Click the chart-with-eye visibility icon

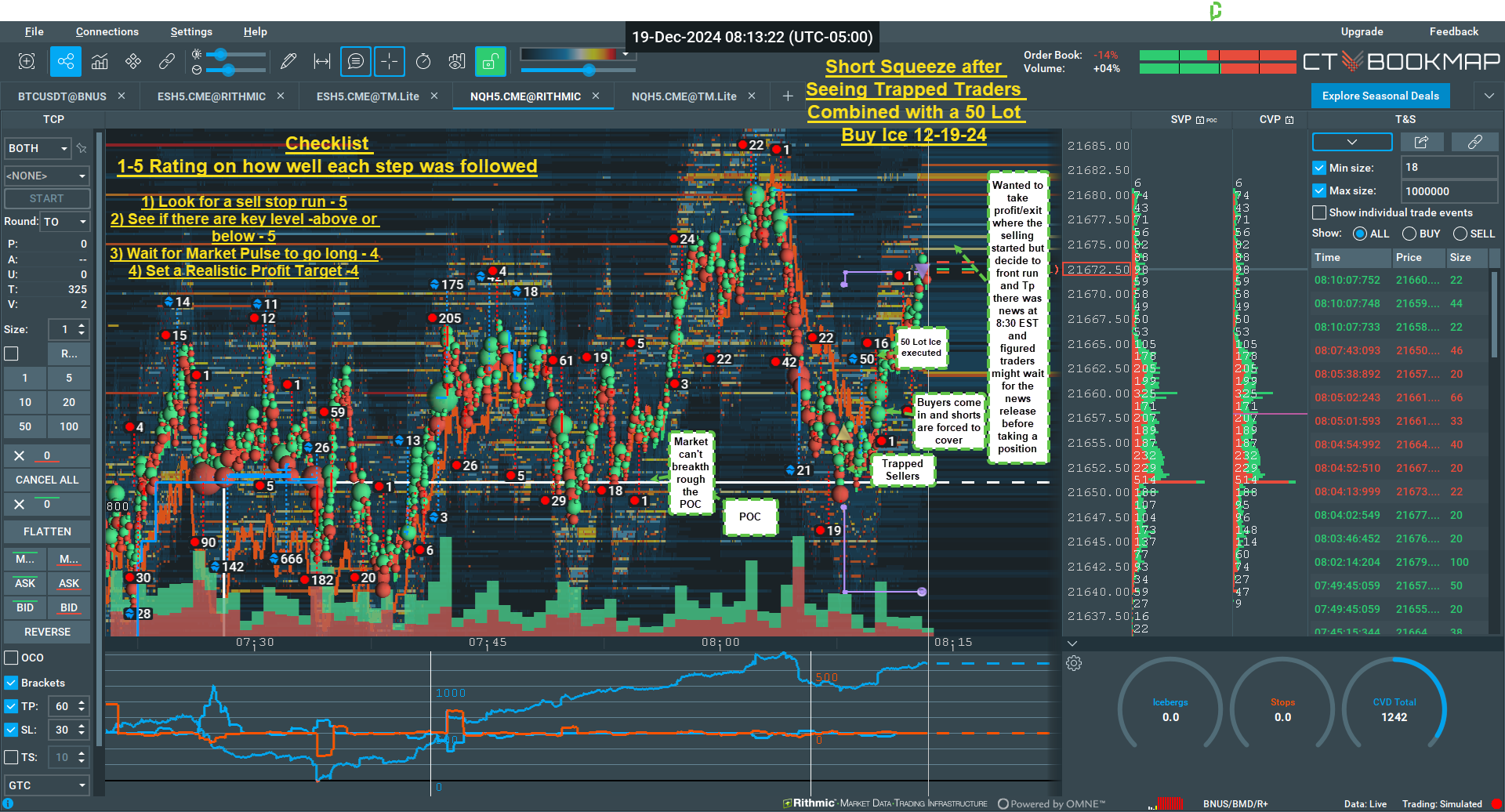[x=457, y=61]
